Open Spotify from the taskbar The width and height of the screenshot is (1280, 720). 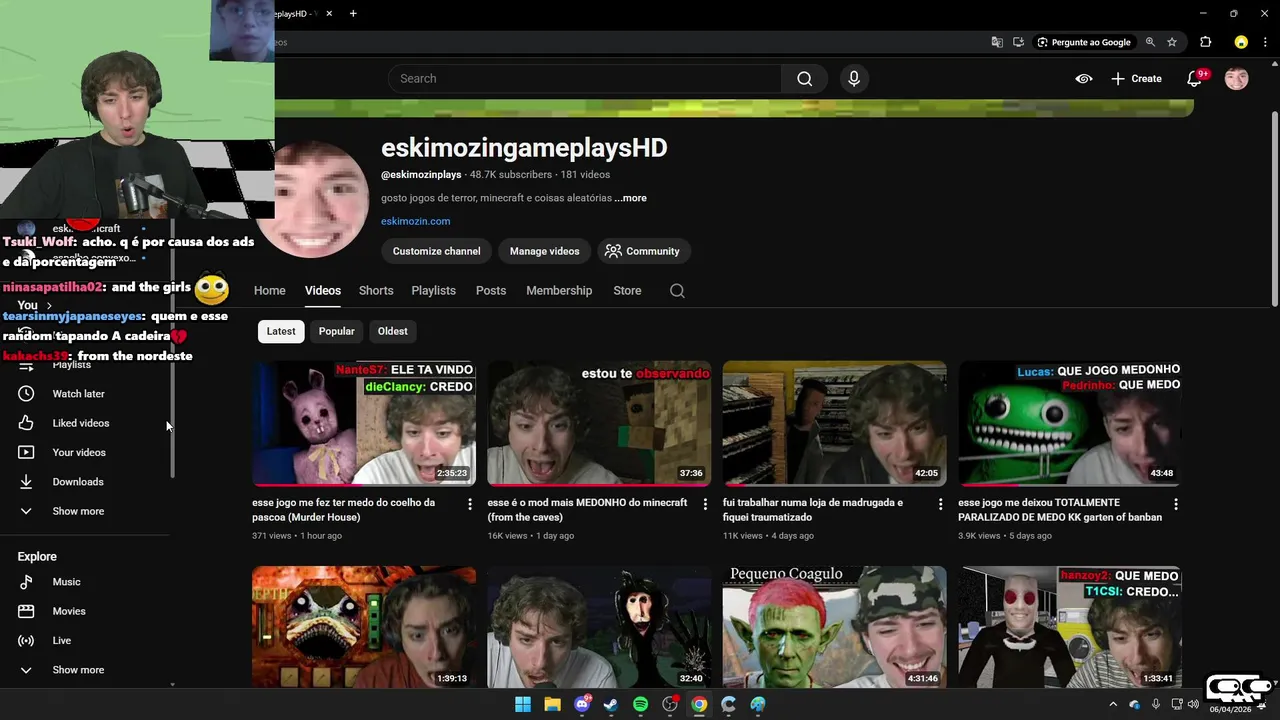click(640, 705)
